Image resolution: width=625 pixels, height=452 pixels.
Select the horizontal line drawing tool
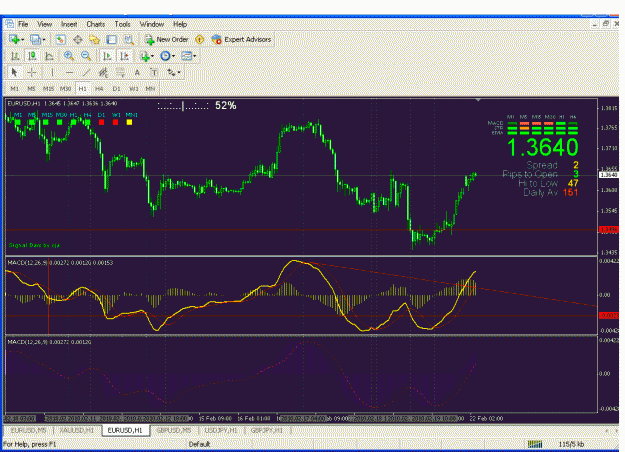(69, 73)
